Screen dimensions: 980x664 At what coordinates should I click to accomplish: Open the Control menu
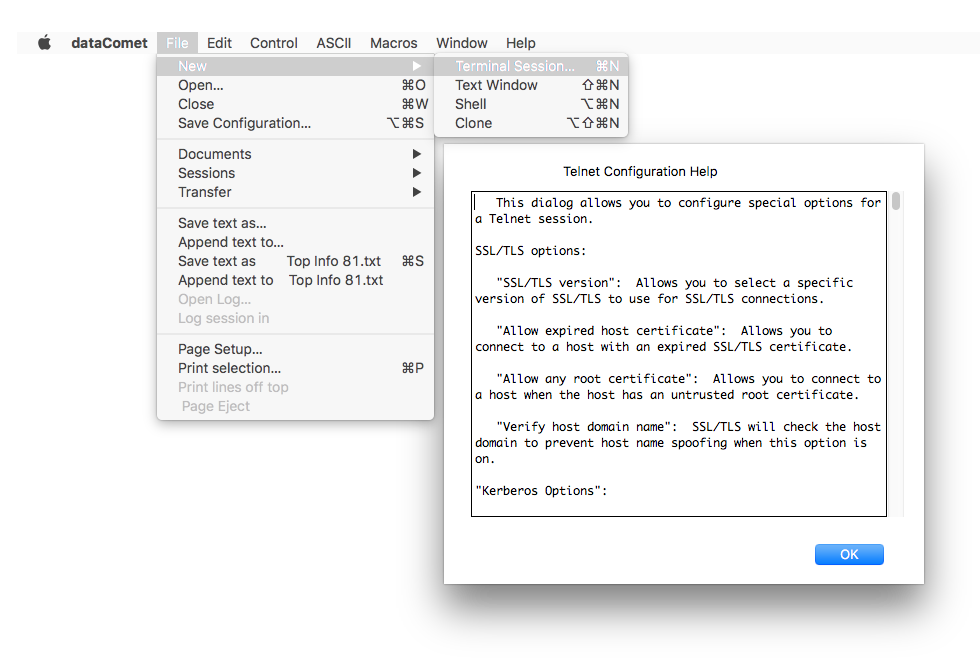click(274, 43)
